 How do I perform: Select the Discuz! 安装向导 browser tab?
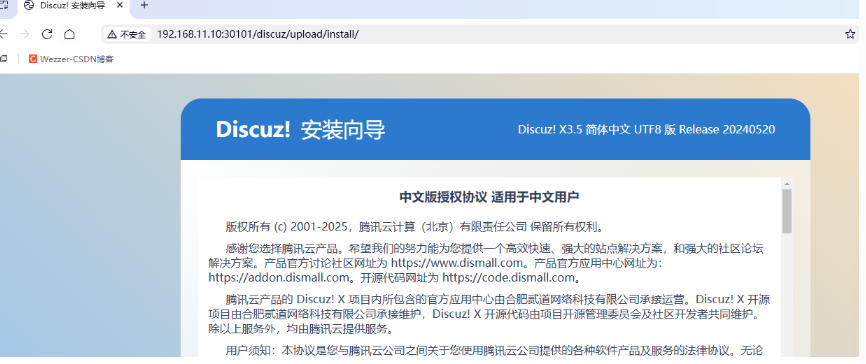72,6
